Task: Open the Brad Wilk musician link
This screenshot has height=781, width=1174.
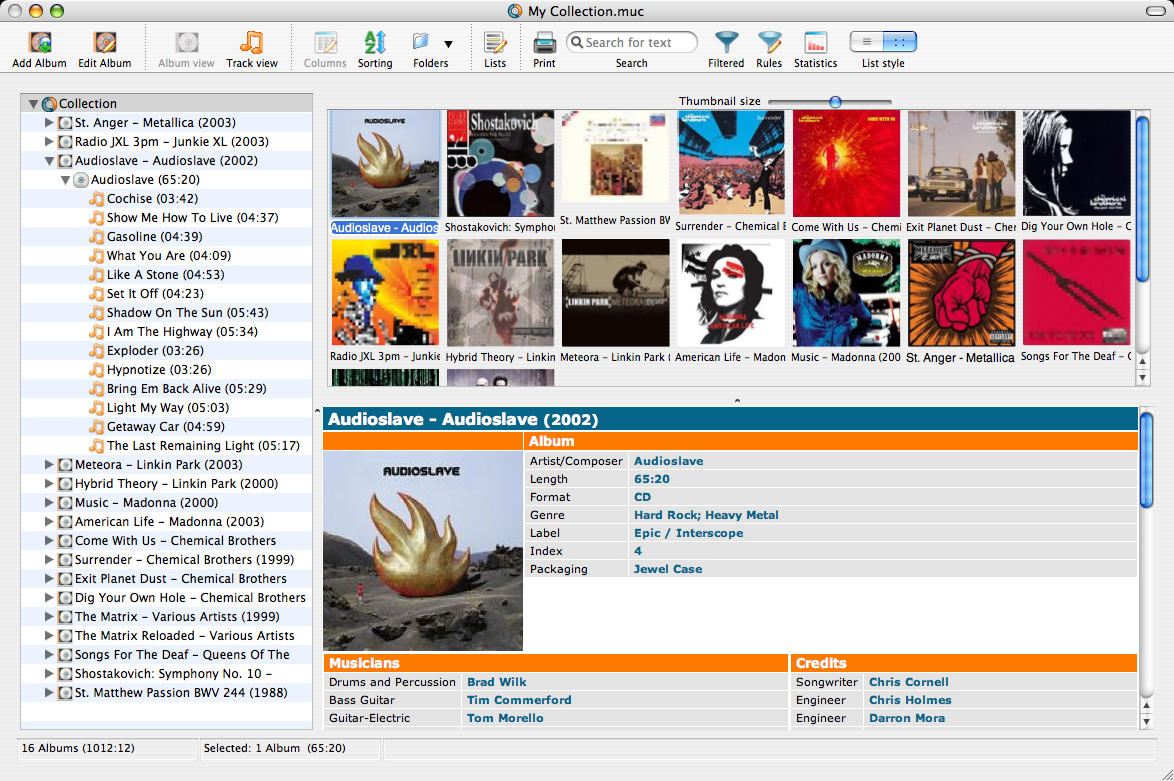Action: point(496,682)
